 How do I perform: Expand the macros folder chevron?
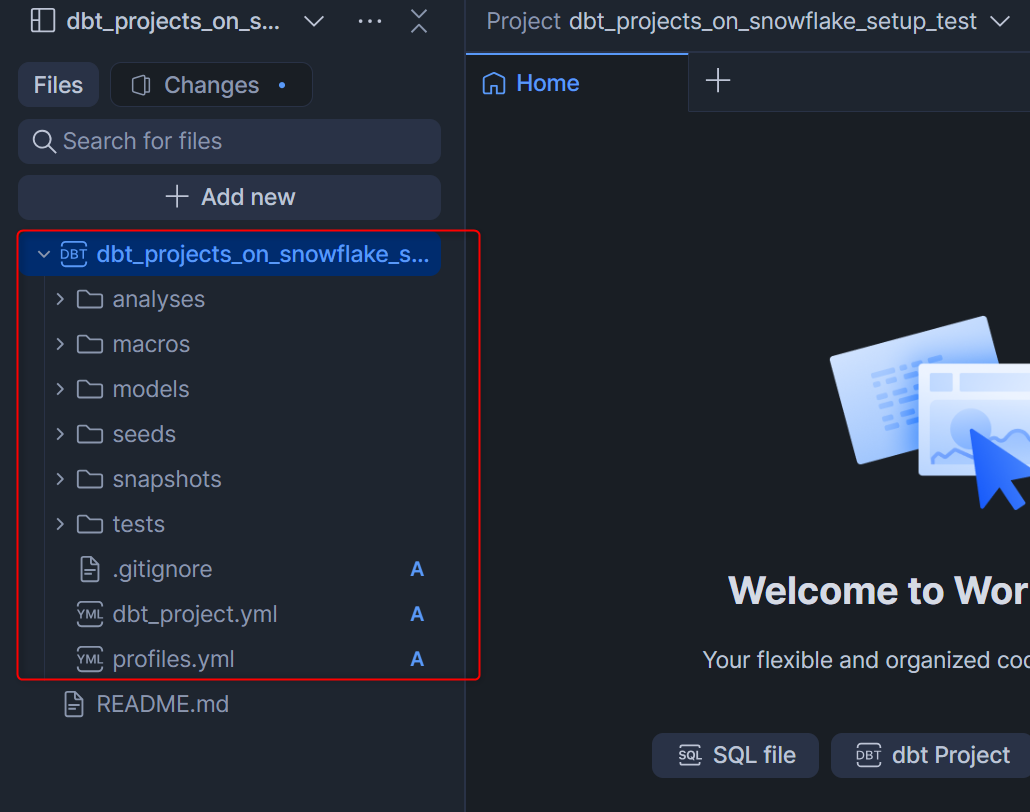[60, 344]
